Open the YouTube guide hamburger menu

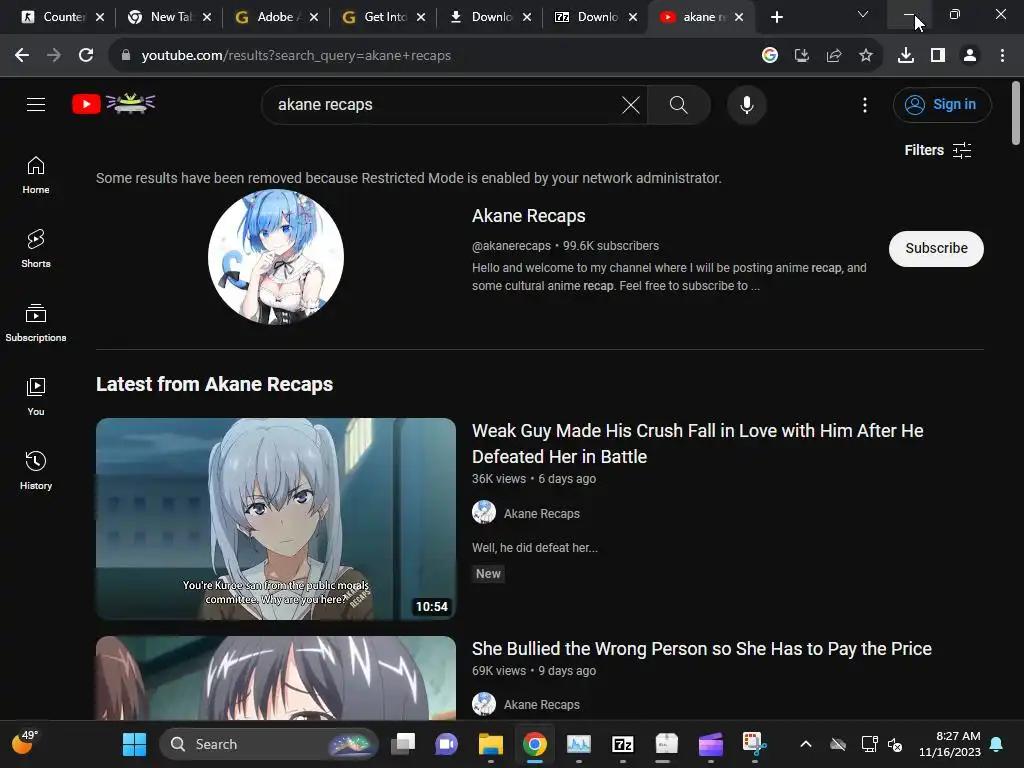pos(36,104)
